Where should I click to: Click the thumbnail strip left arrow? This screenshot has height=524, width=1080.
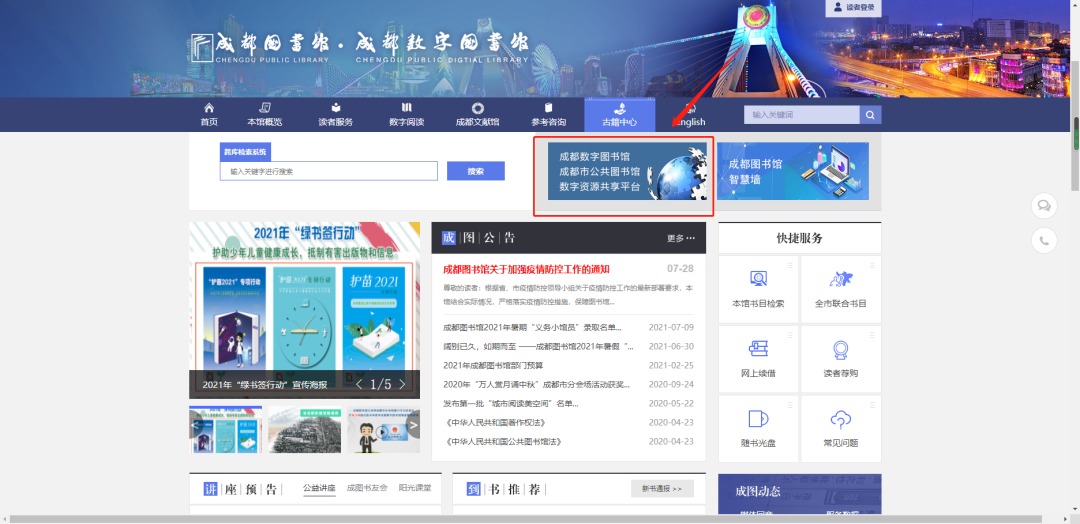click(x=196, y=426)
